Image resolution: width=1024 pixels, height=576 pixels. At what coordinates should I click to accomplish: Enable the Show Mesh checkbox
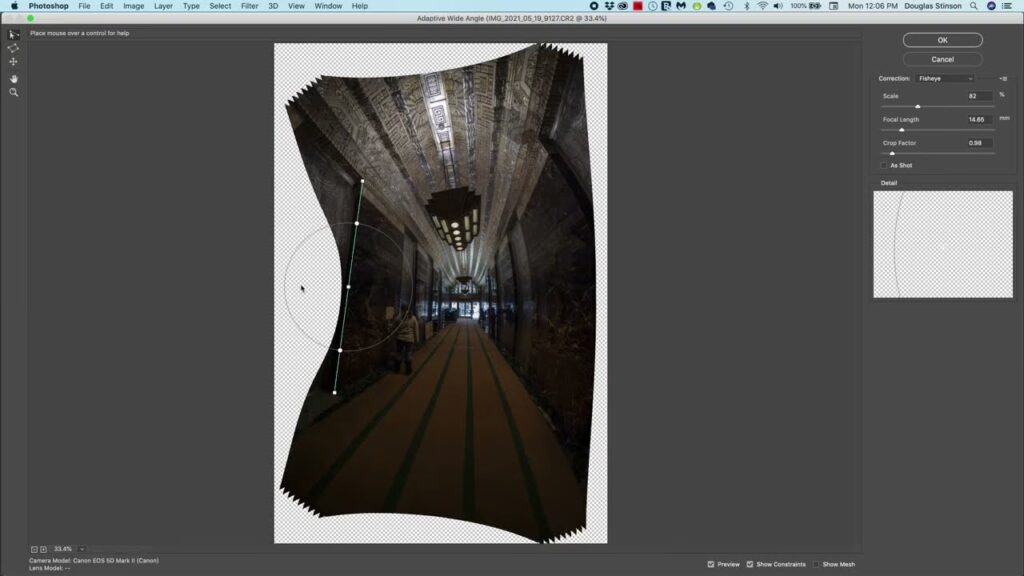pyautogui.click(x=816, y=564)
